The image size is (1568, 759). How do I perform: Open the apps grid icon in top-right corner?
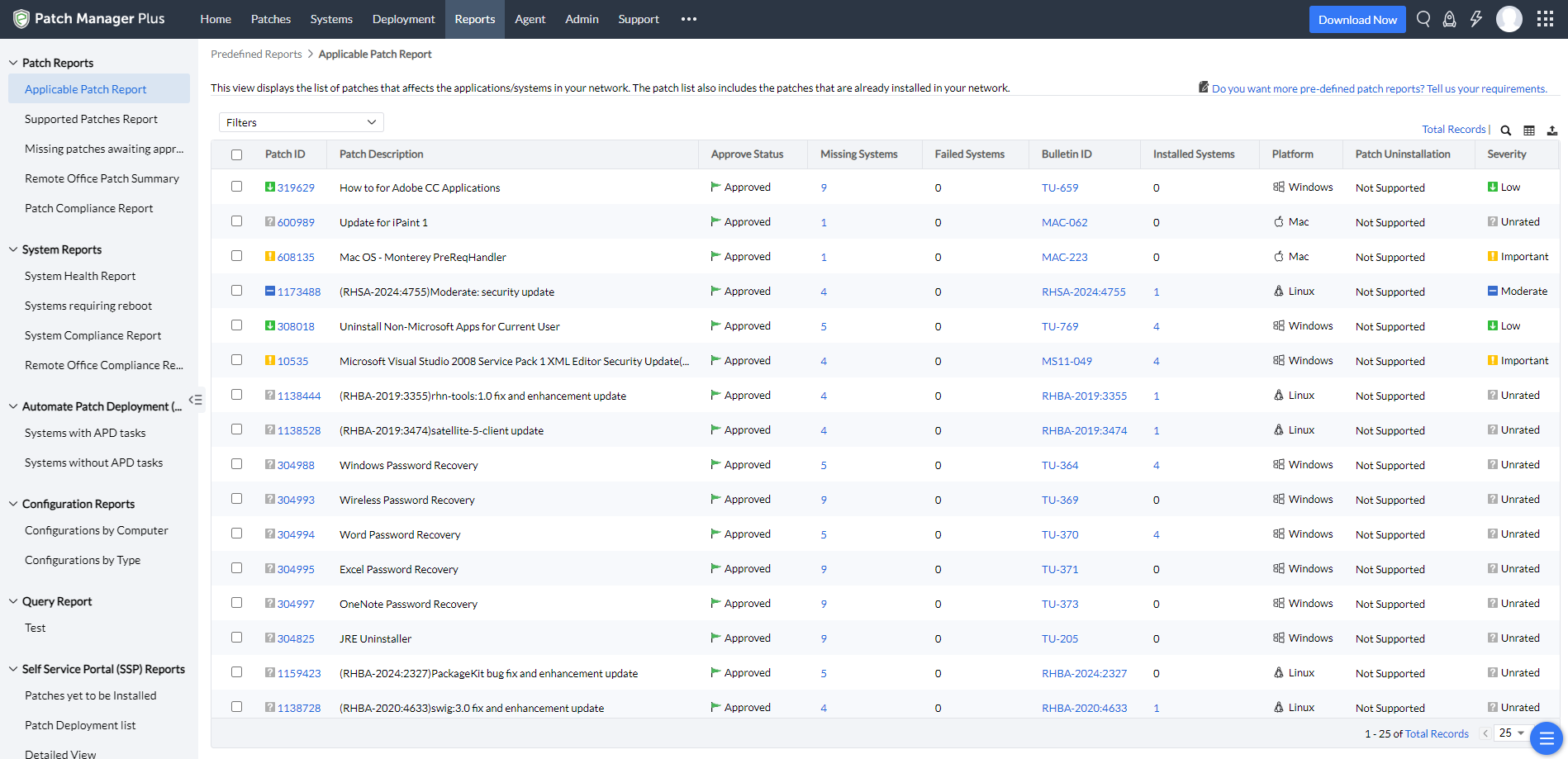tap(1546, 17)
